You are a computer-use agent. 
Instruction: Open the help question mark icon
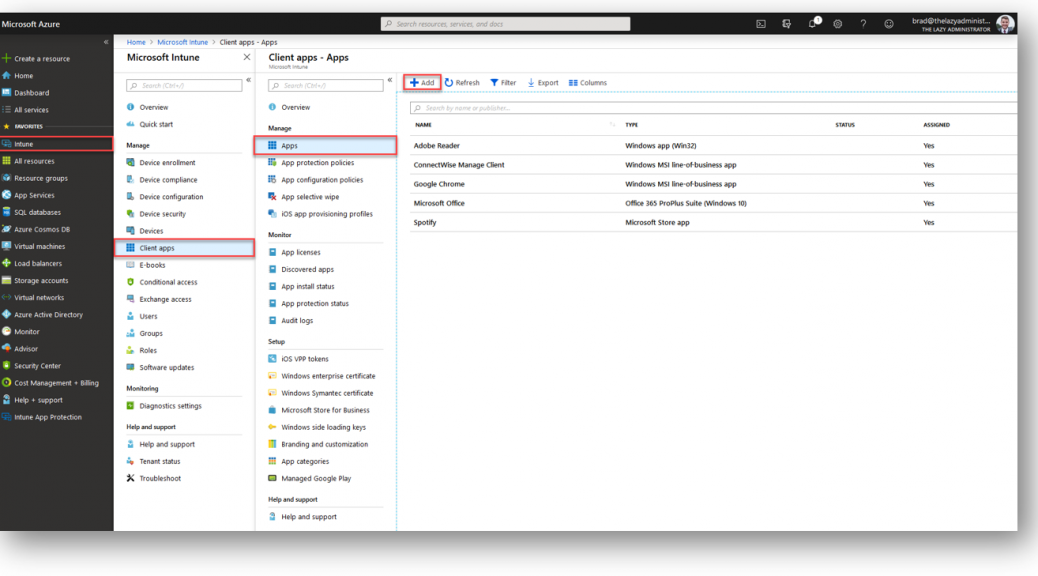863,24
